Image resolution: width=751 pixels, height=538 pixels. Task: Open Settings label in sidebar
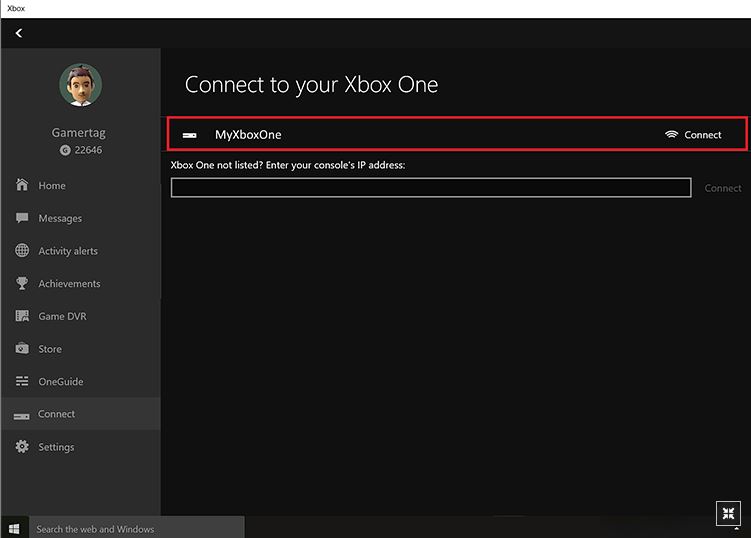click(x=56, y=447)
